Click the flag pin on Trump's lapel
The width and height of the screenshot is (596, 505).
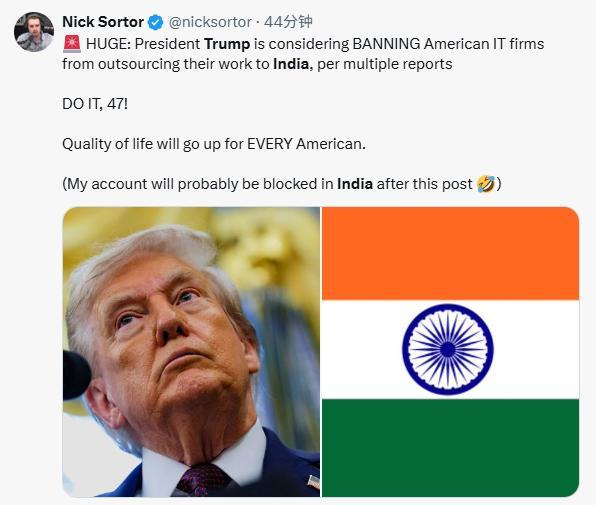tap(314, 482)
